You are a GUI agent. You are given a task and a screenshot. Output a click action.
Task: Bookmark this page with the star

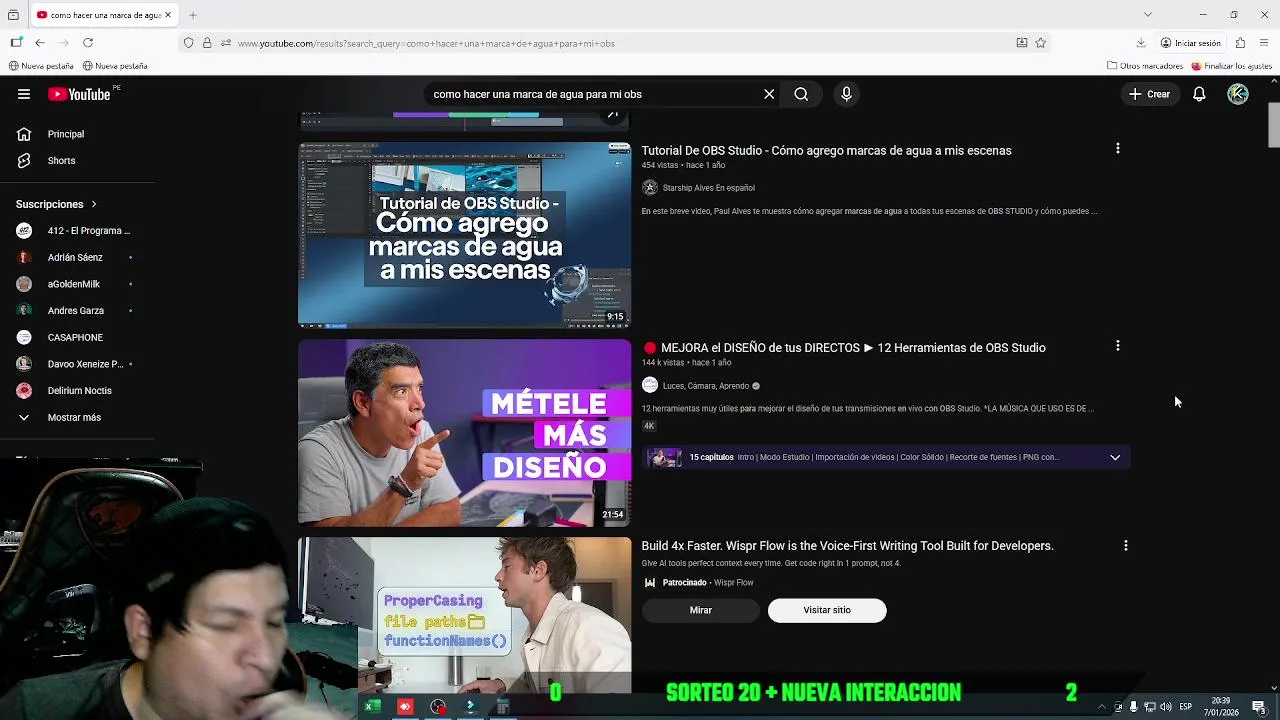tap(1041, 43)
